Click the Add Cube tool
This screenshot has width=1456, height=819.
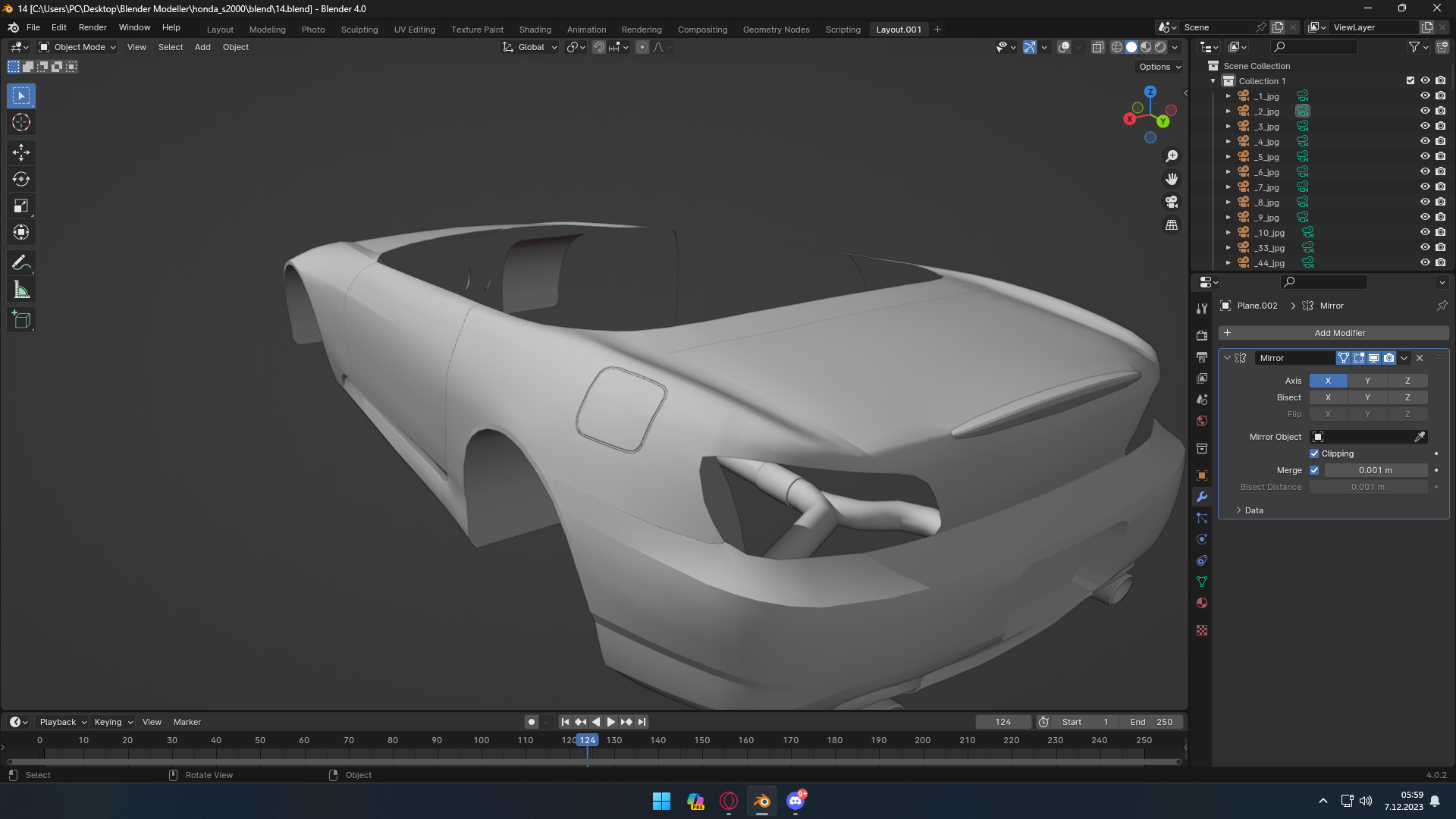click(x=21, y=320)
